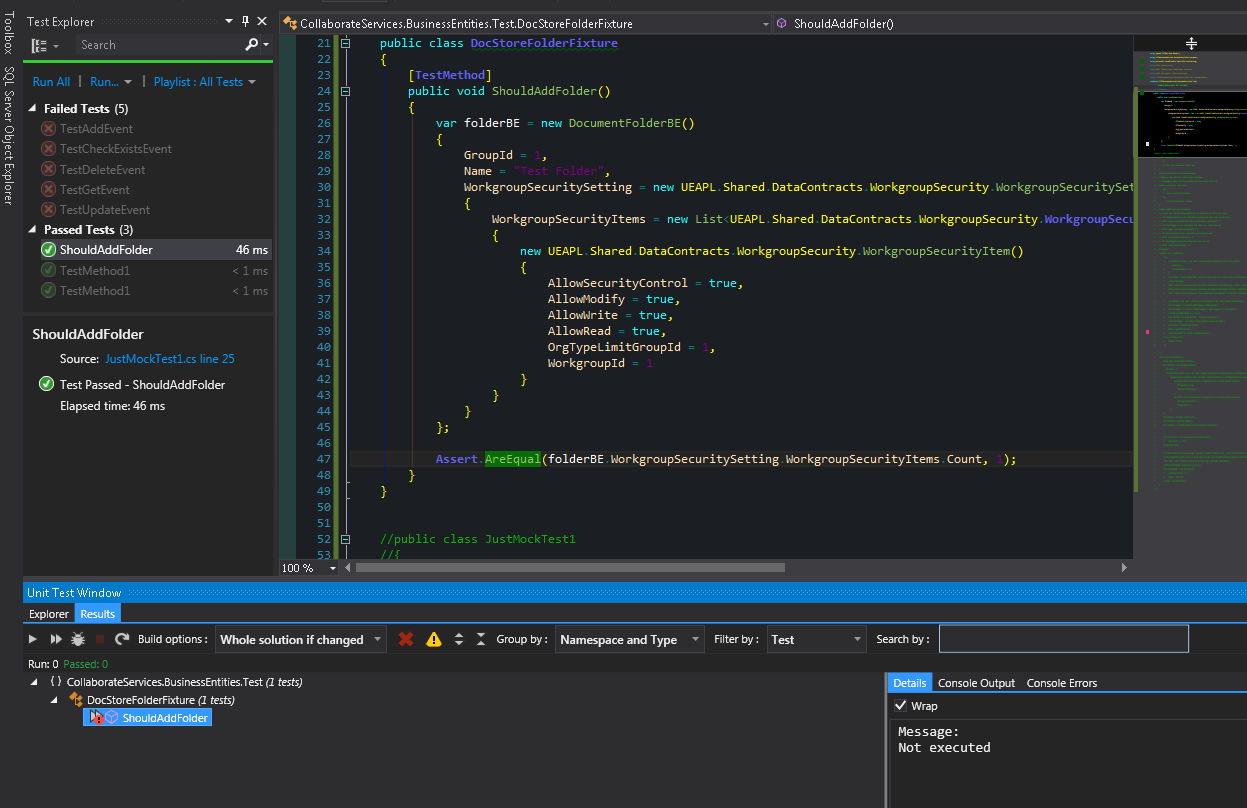Viewport: 1247px width, 808px height.
Task: Click the run all tests double-arrow icon
Action: 56,639
